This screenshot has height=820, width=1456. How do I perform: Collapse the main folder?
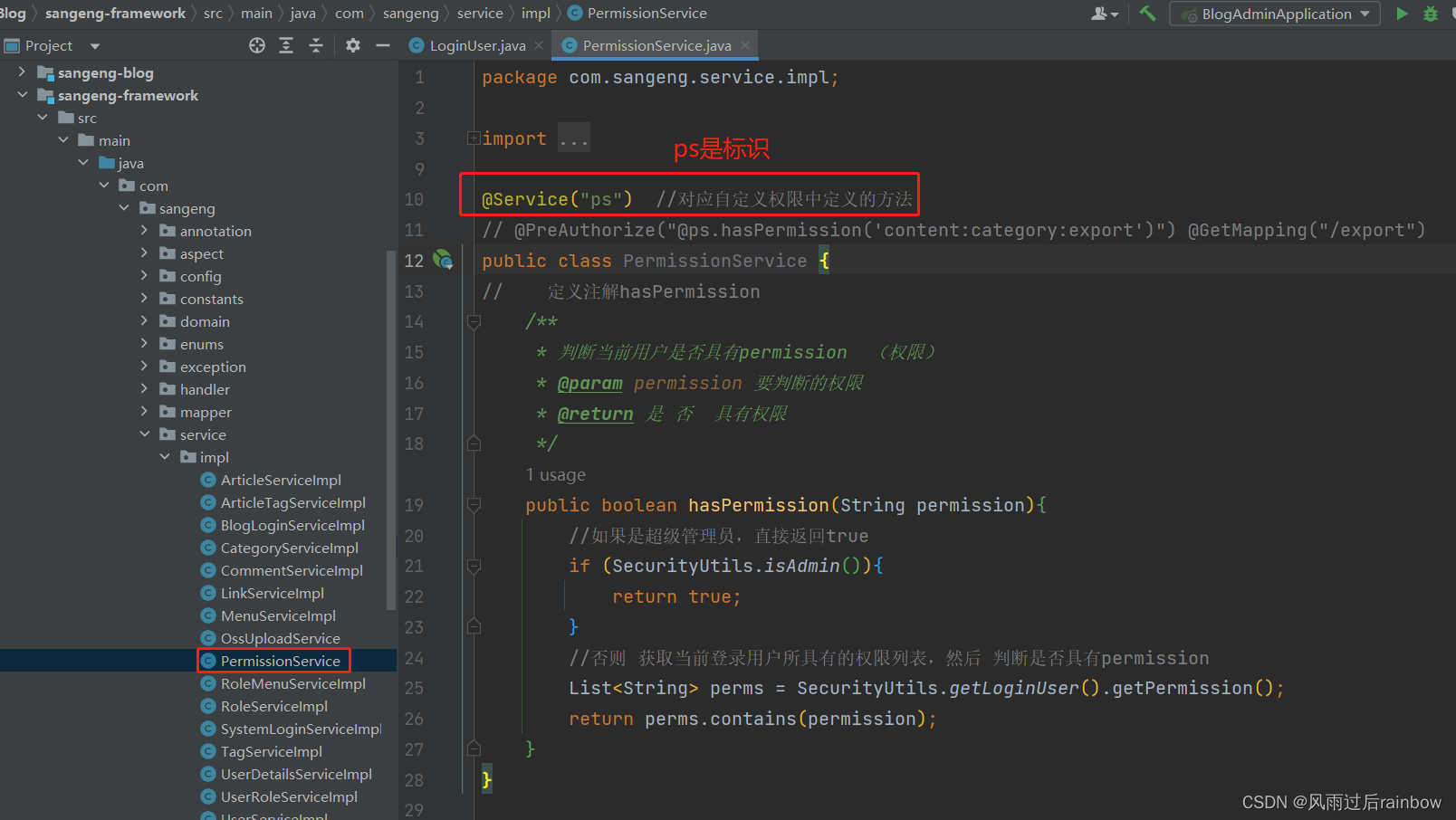pos(63,140)
